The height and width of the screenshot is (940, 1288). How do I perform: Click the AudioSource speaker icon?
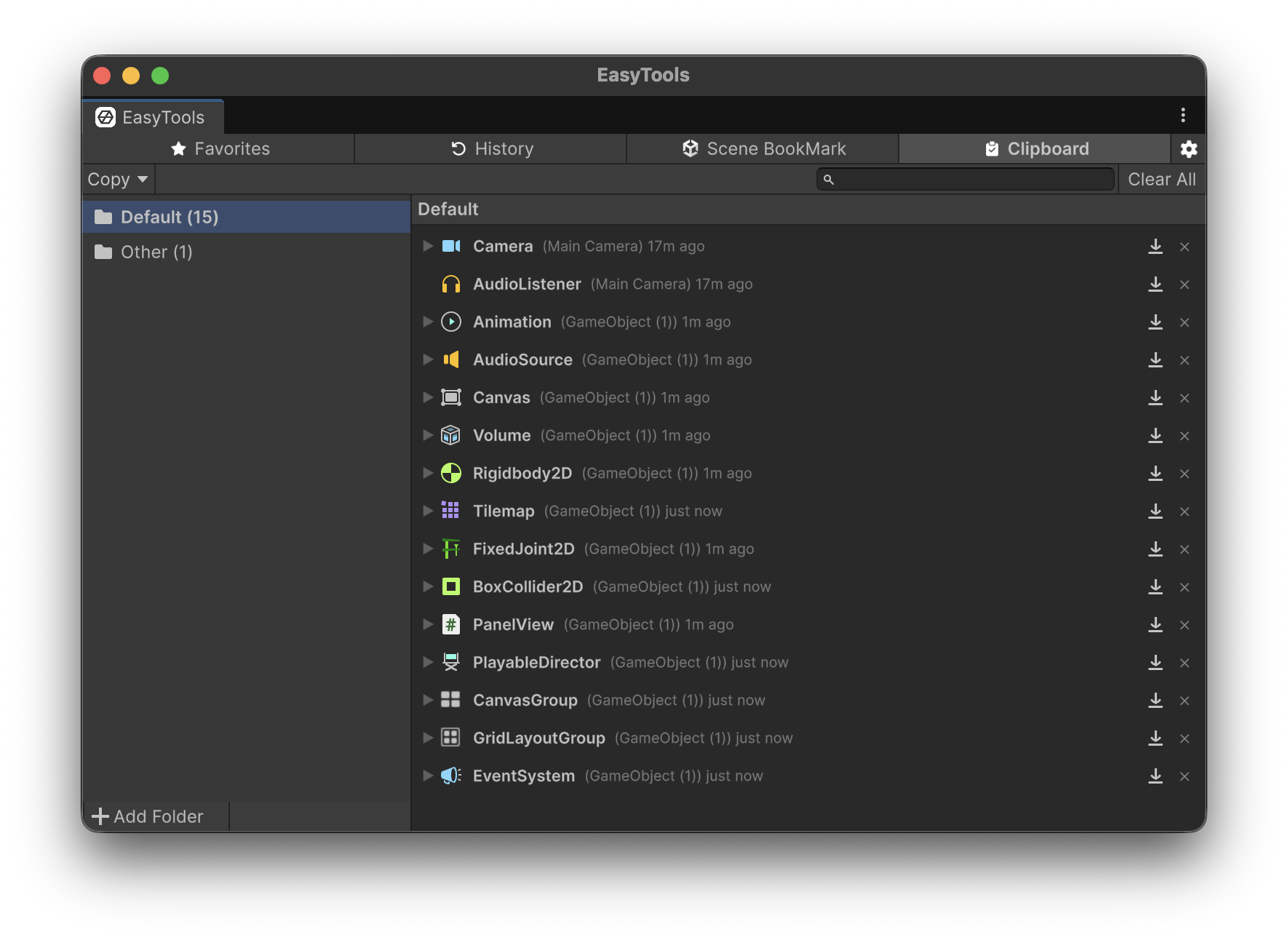point(451,359)
